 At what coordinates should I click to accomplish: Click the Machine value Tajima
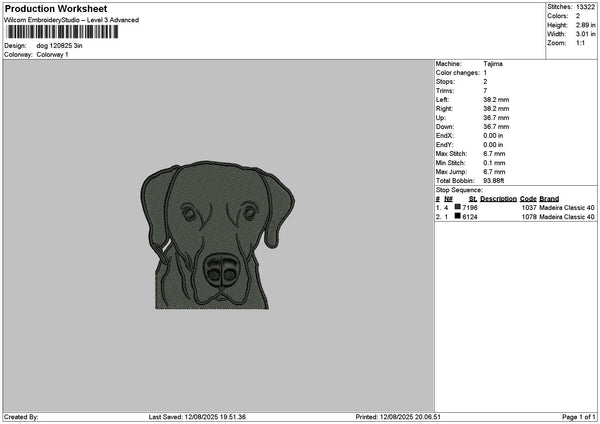[493, 64]
